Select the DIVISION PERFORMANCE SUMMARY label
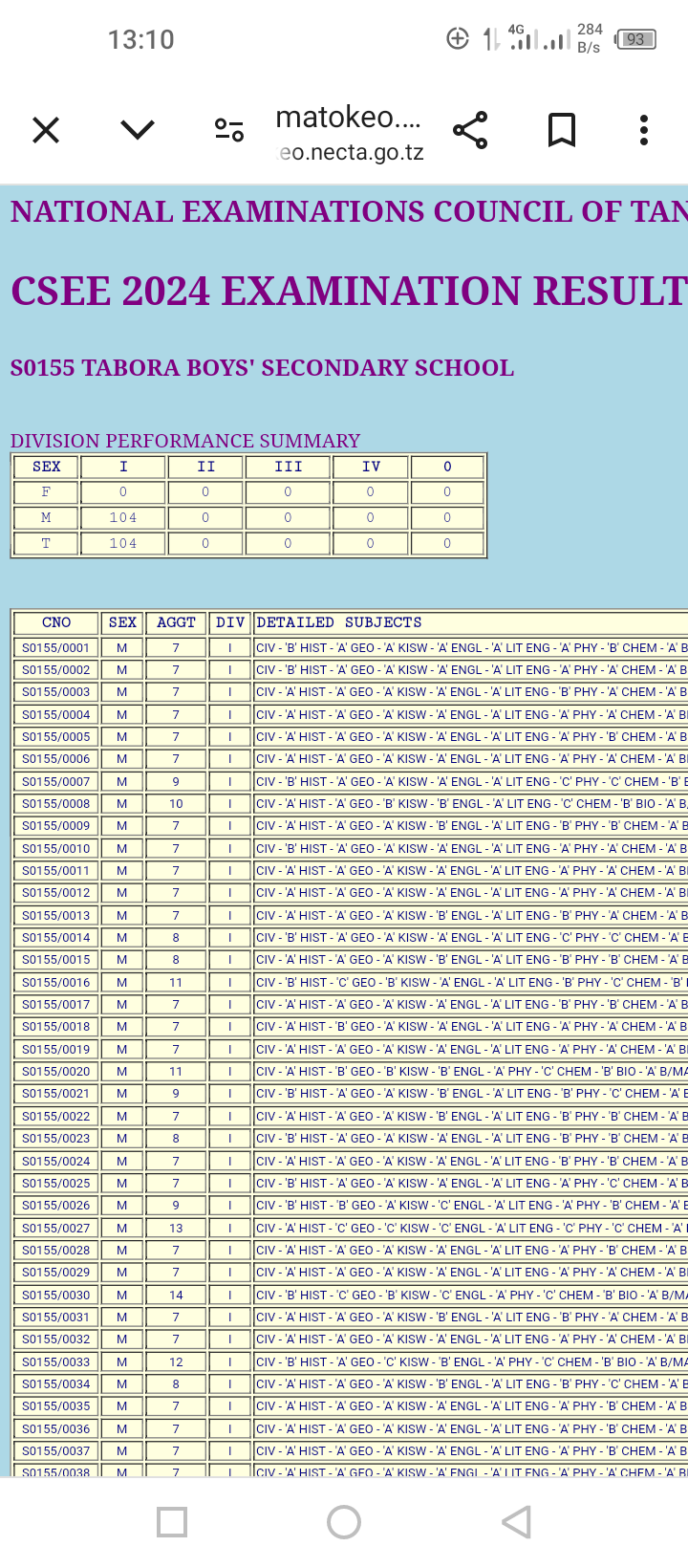Image resolution: width=688 pixels, height=1568 pixels. [185, 441]
